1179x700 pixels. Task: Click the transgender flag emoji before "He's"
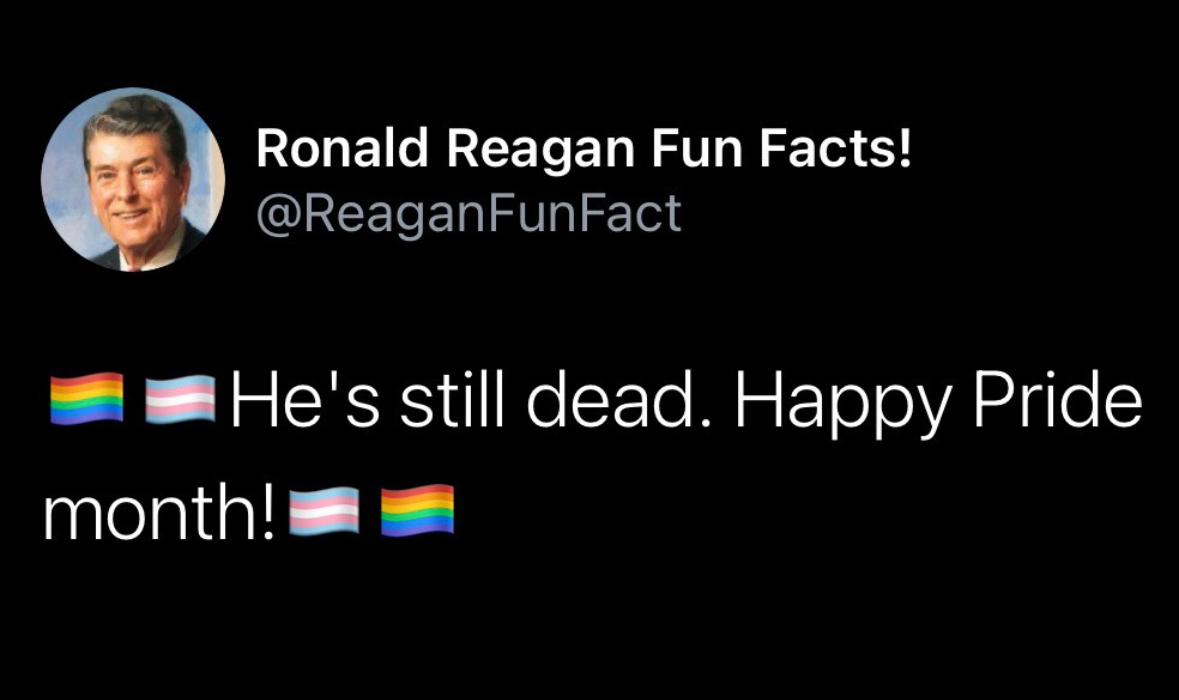[x=181, y=401]
